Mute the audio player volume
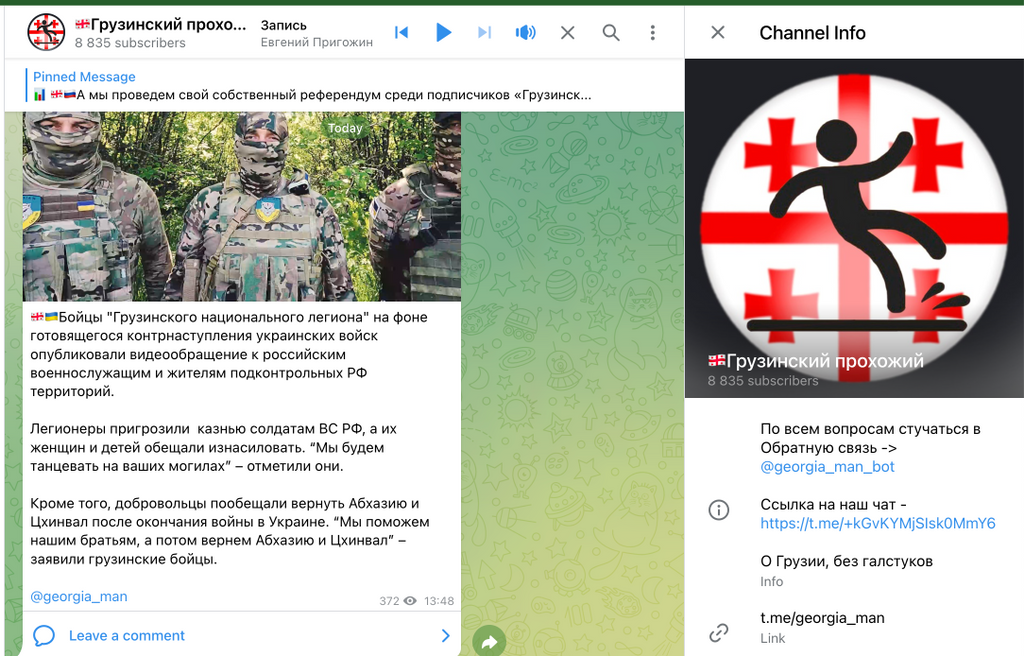The height and width of the screenshot is (656, 1024). 525,33
